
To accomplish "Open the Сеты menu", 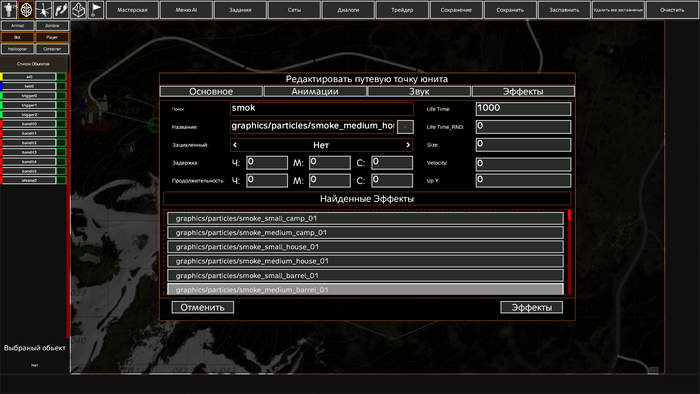I will tap(294, 10).
